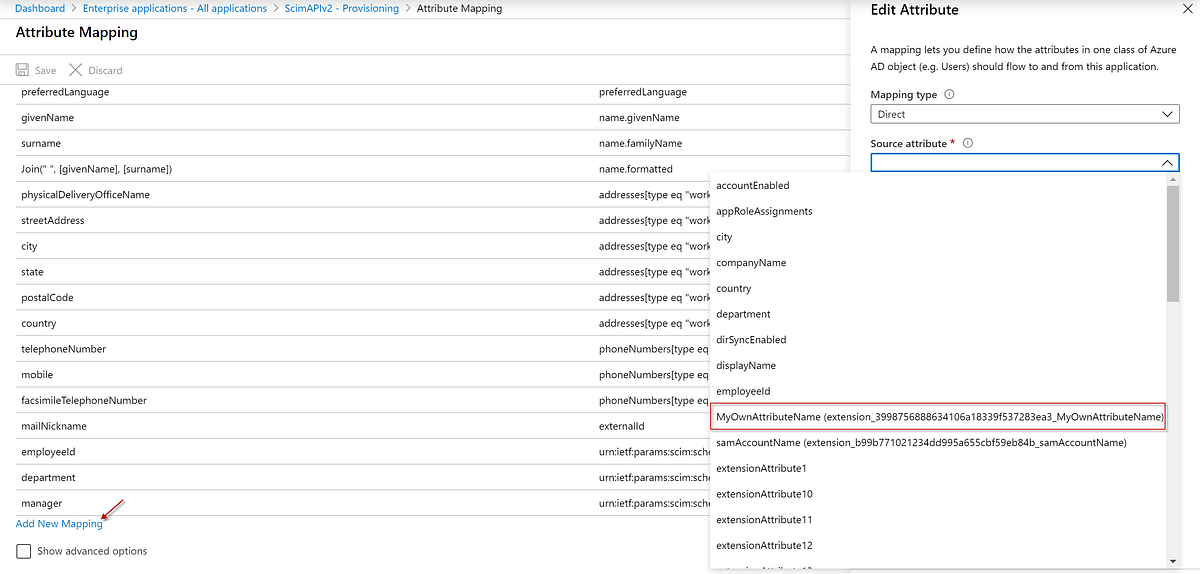Click externalId target attribute cell
The width and height of the screenshot is (1200, 574).
623,426
